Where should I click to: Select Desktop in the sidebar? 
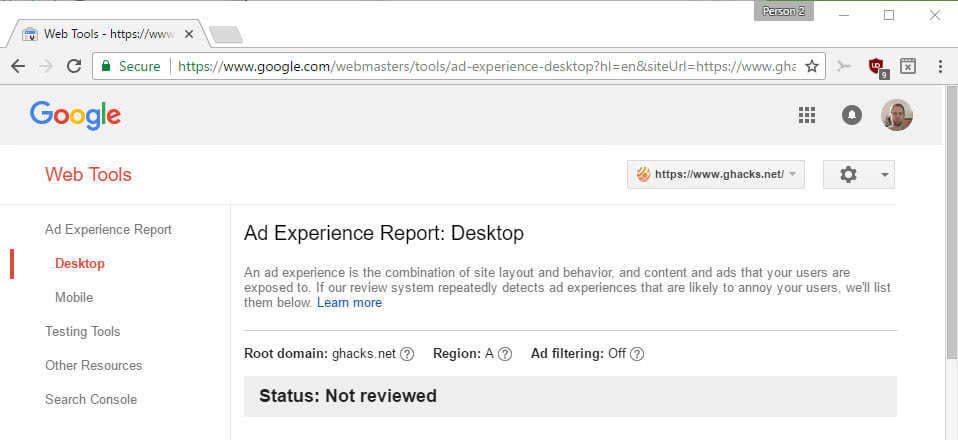click(x=79, y=263)
